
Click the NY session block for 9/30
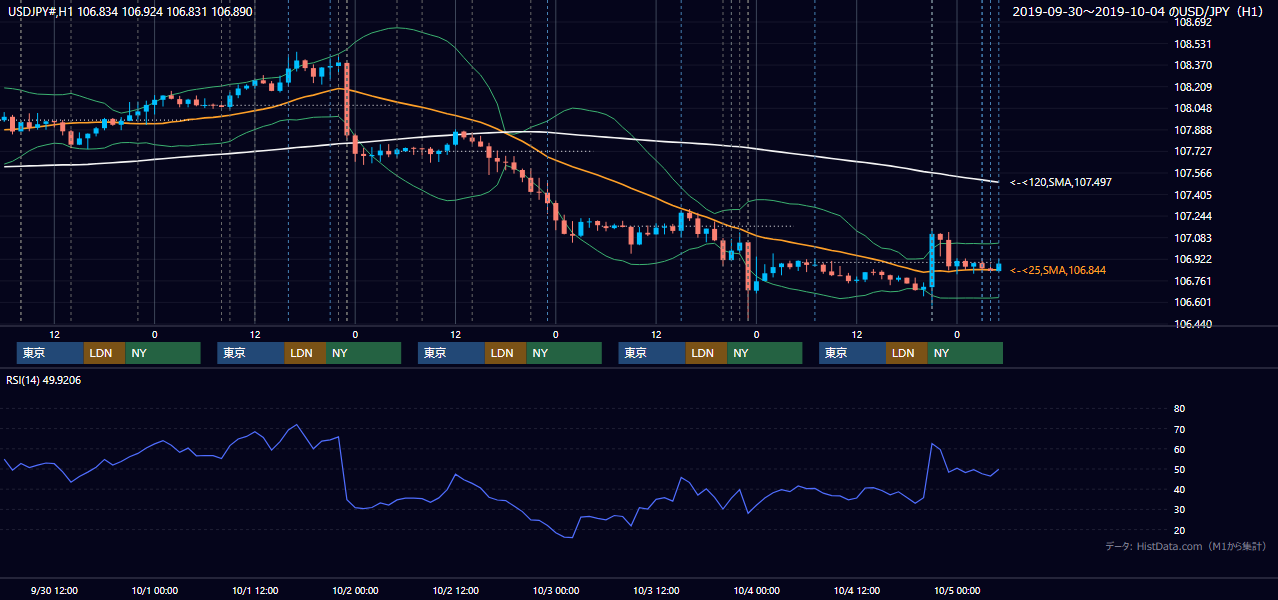coord(163,353)
